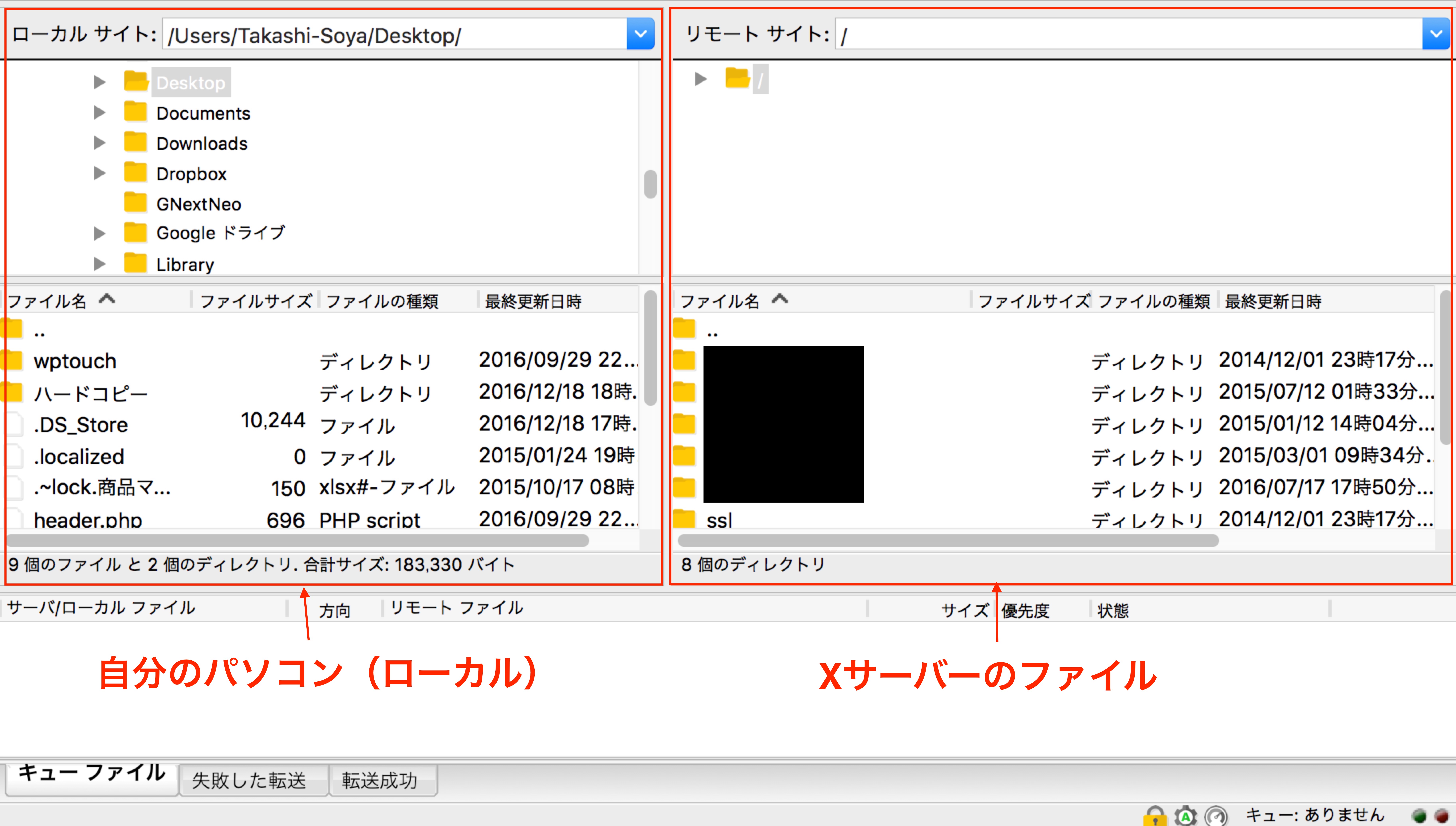Click the remote file list horizontal scrollbar
This screenshot has height=826, width=1456.
pos(948,541)
